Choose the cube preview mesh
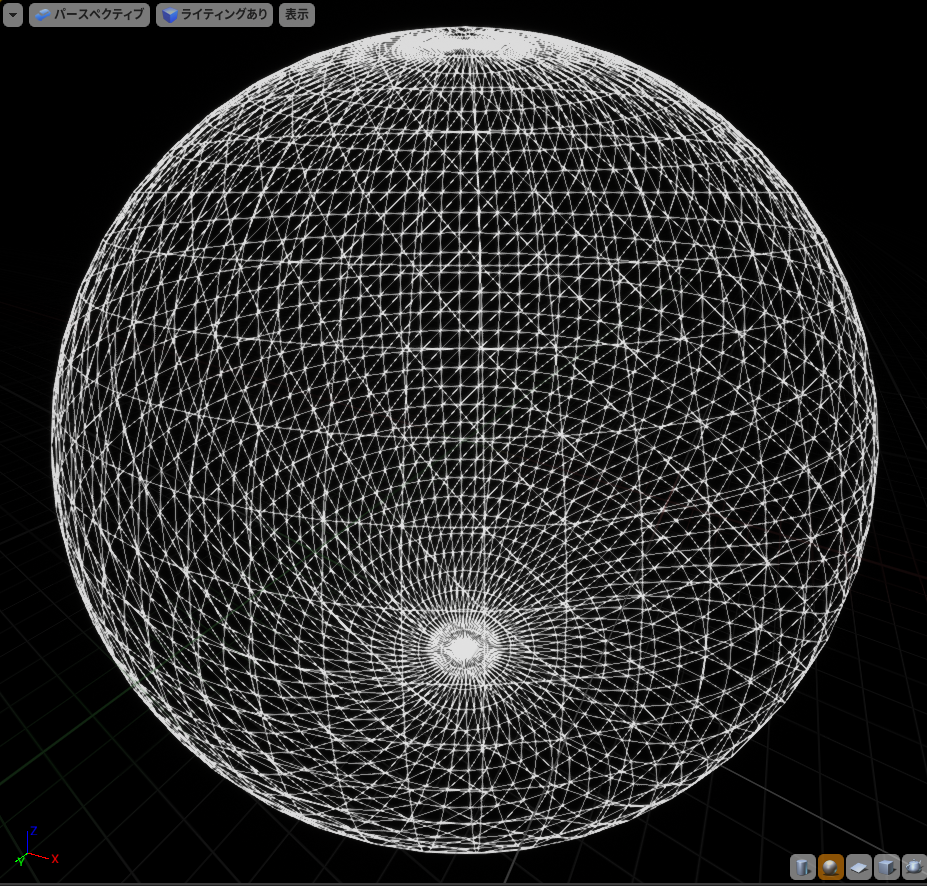Image resolution: width=927 pixels, height=886 pixels. [x=886, y=867]
